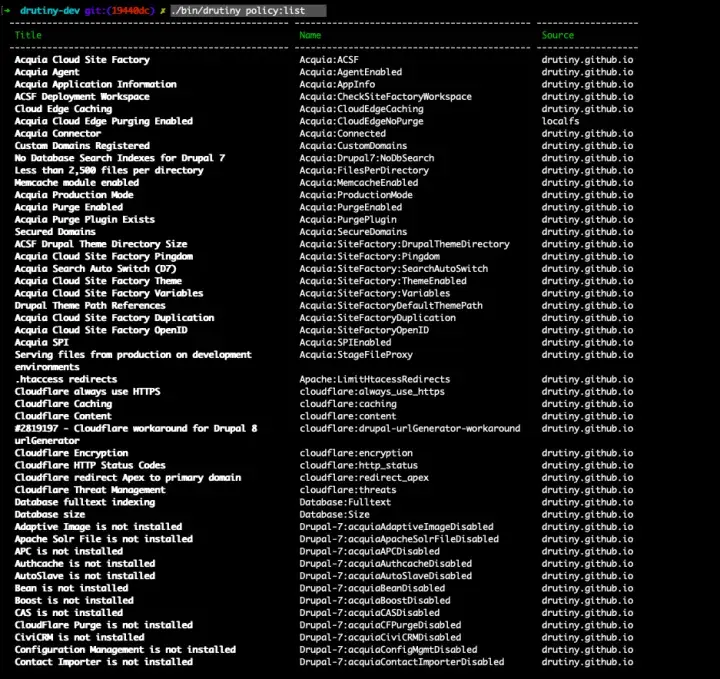Click the 'Name' column header

(310, 35)
